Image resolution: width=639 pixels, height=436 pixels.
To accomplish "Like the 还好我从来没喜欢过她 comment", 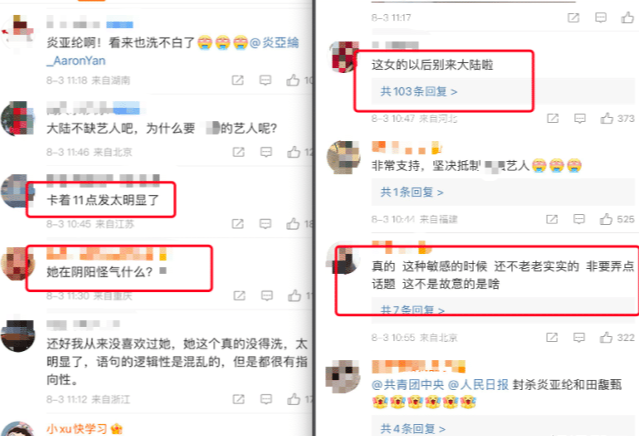I will (x=293, y=399).
